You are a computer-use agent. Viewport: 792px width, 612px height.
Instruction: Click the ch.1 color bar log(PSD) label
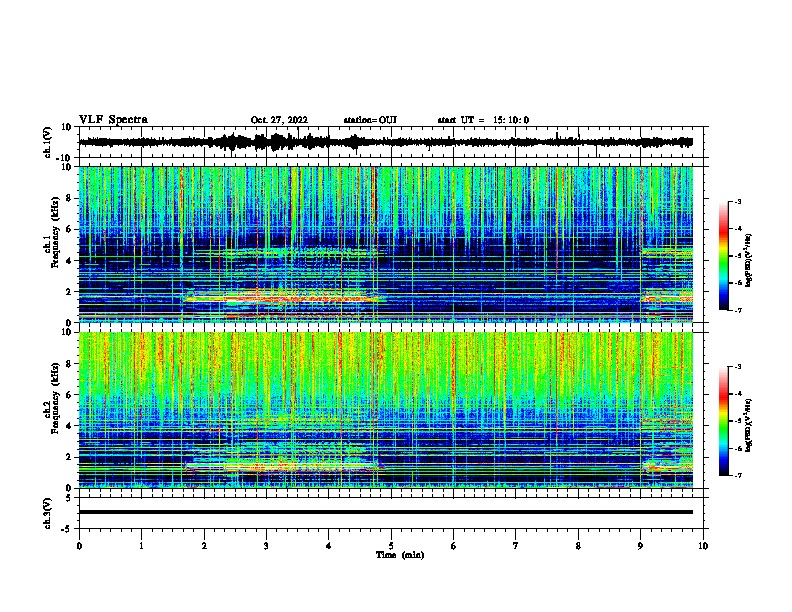(748, 261)
